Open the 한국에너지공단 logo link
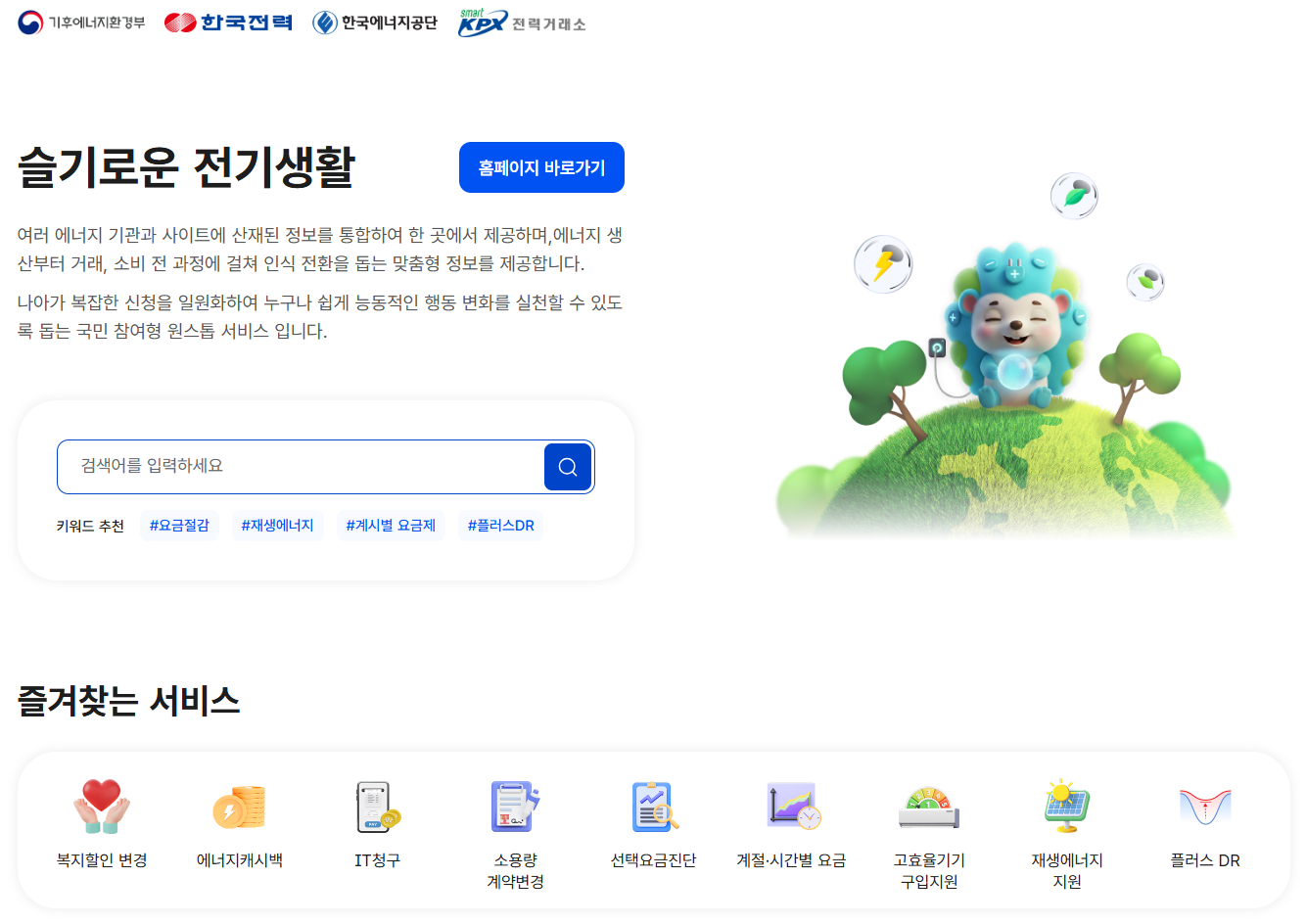 375,23
